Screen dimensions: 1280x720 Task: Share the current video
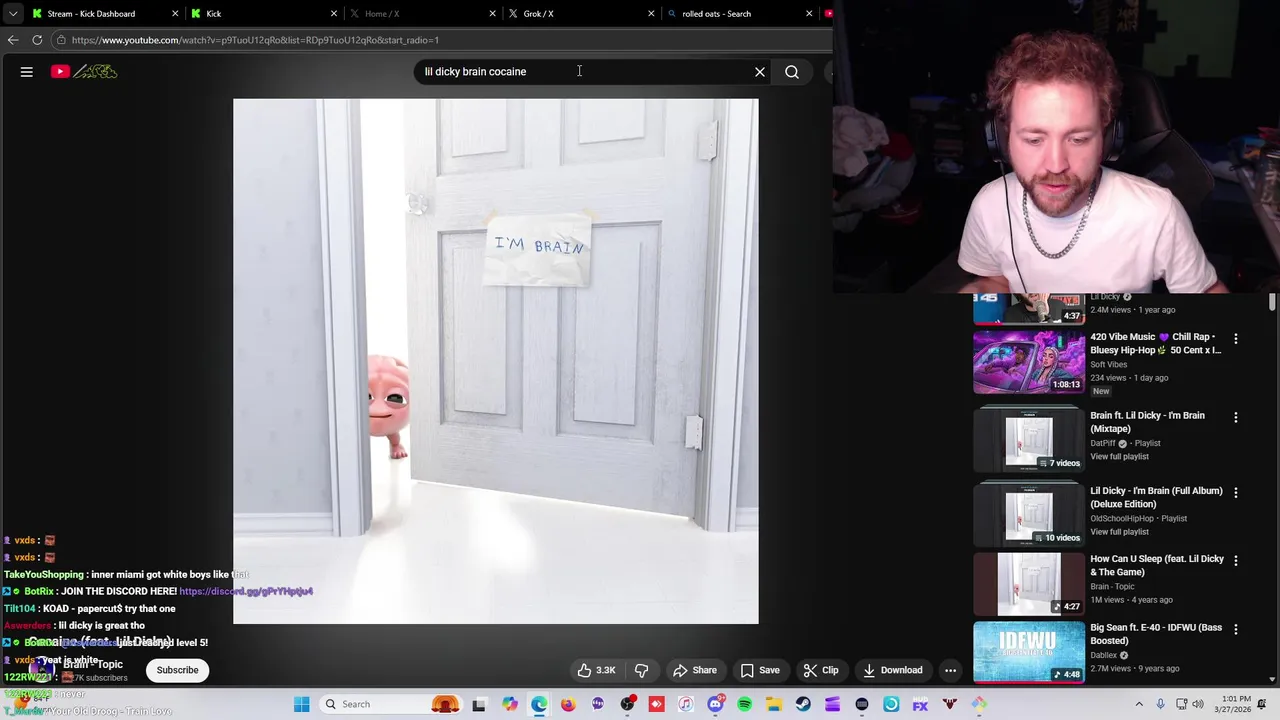click(x=695, y=670)
